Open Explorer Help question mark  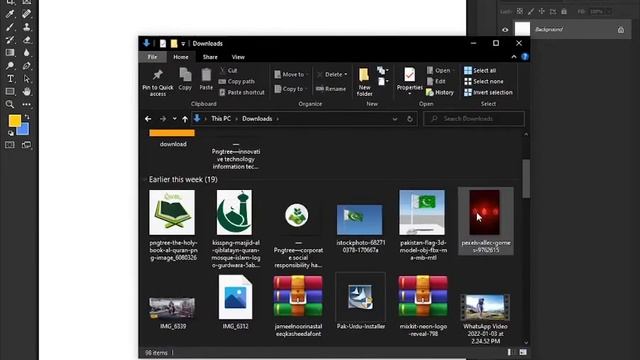pos(525,57)
